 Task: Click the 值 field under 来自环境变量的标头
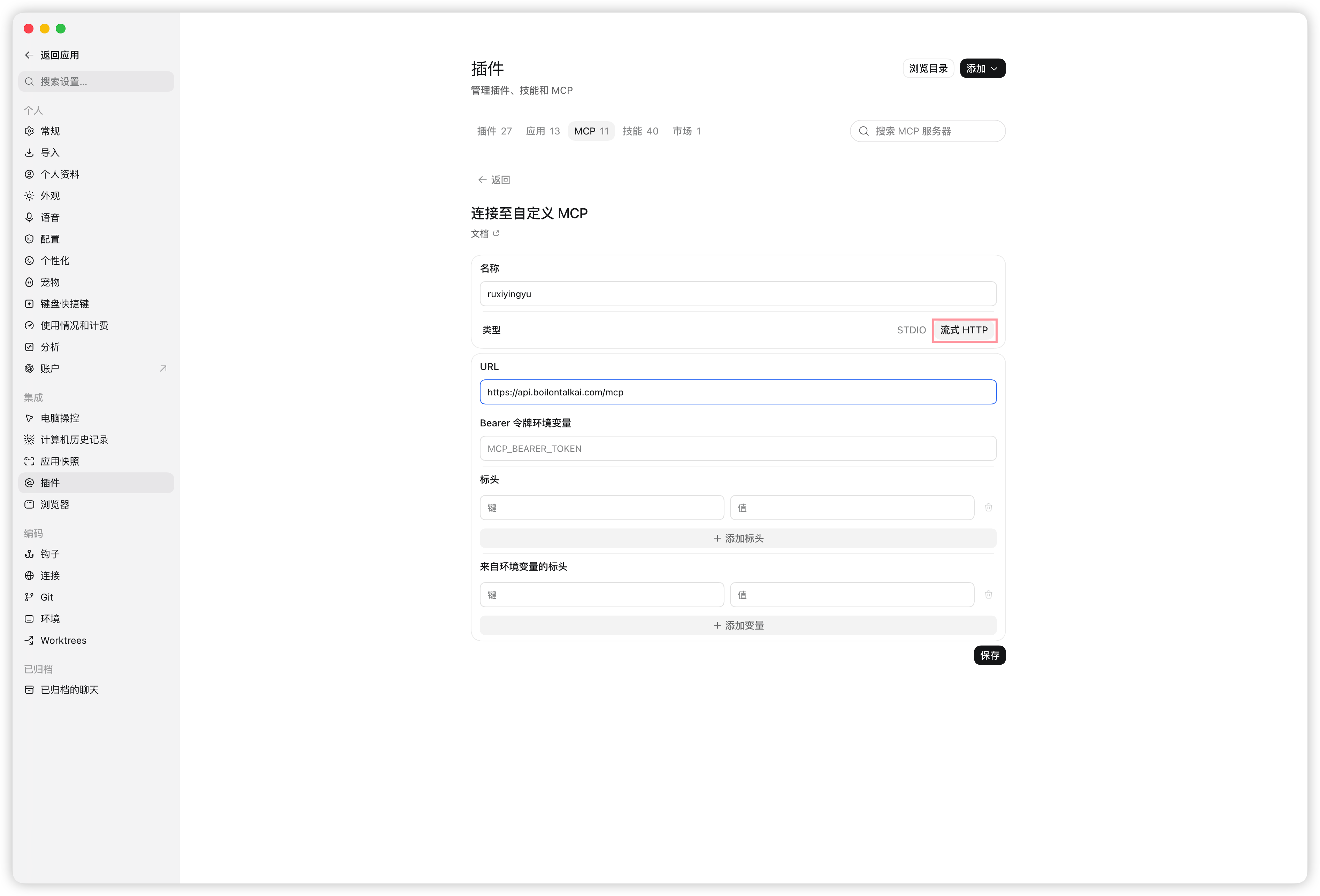[x=851, y=595]
